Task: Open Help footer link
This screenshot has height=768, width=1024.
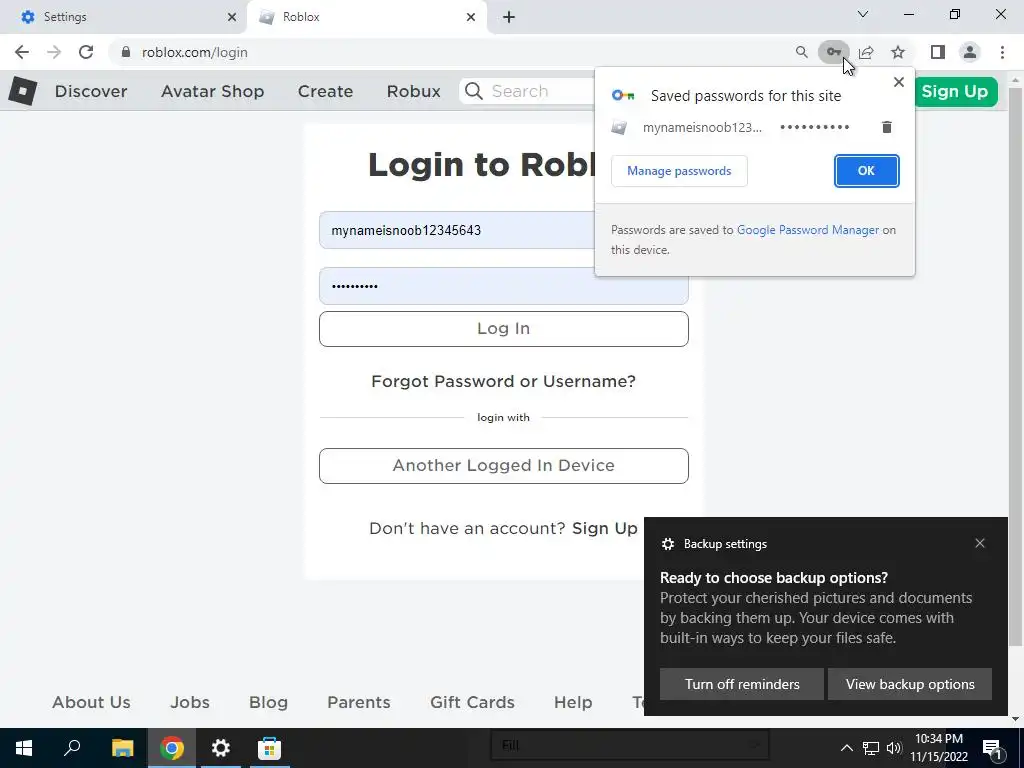Action: (573, 703)
